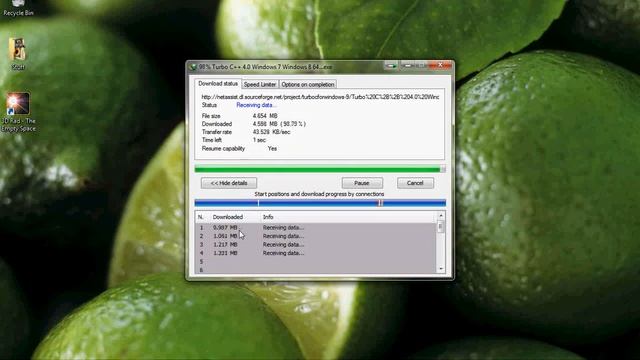
Task: Select connection number 4 row
Action: (316, 253)
